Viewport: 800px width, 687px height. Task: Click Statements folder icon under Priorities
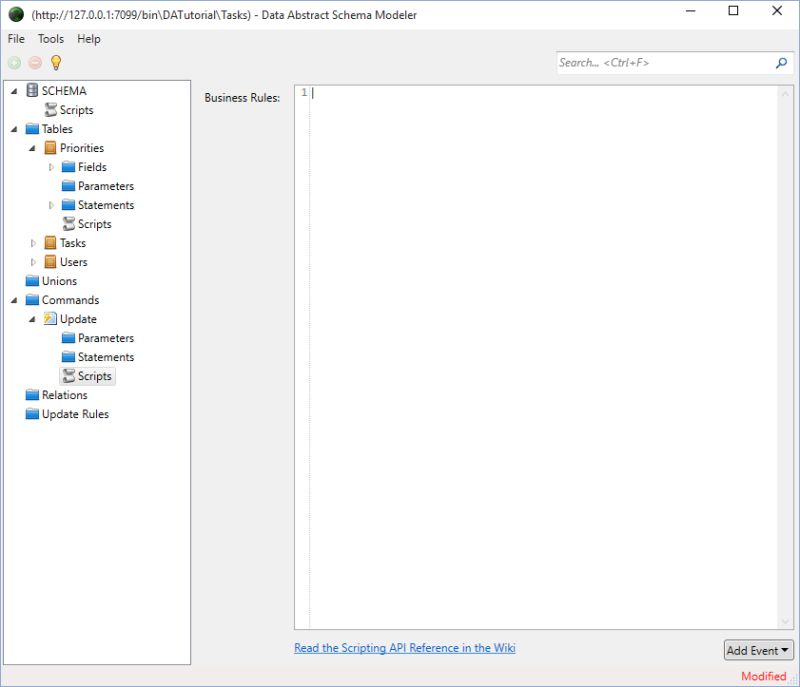pos(68,205)
